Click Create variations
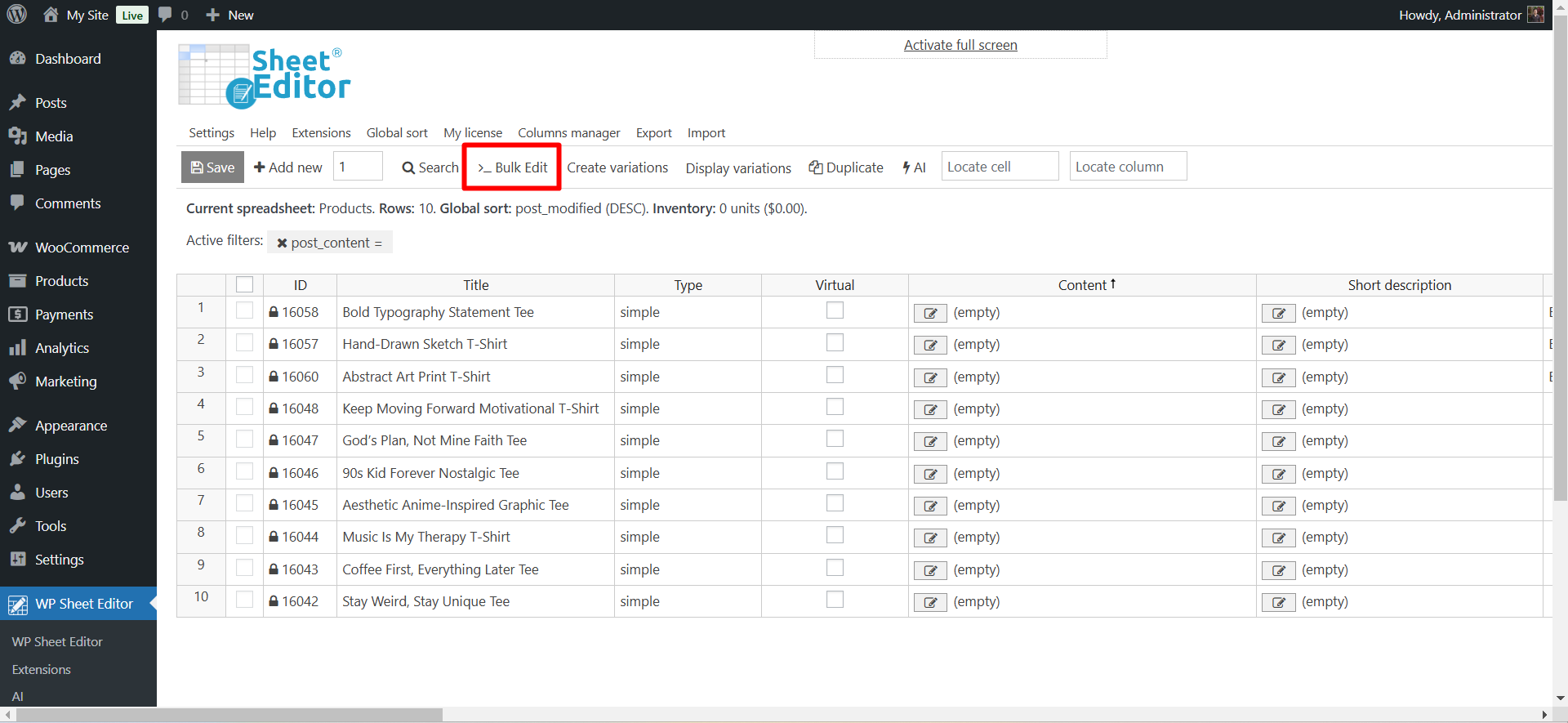The height and width of the screenshot is (723, 1568). click(617, 167)
